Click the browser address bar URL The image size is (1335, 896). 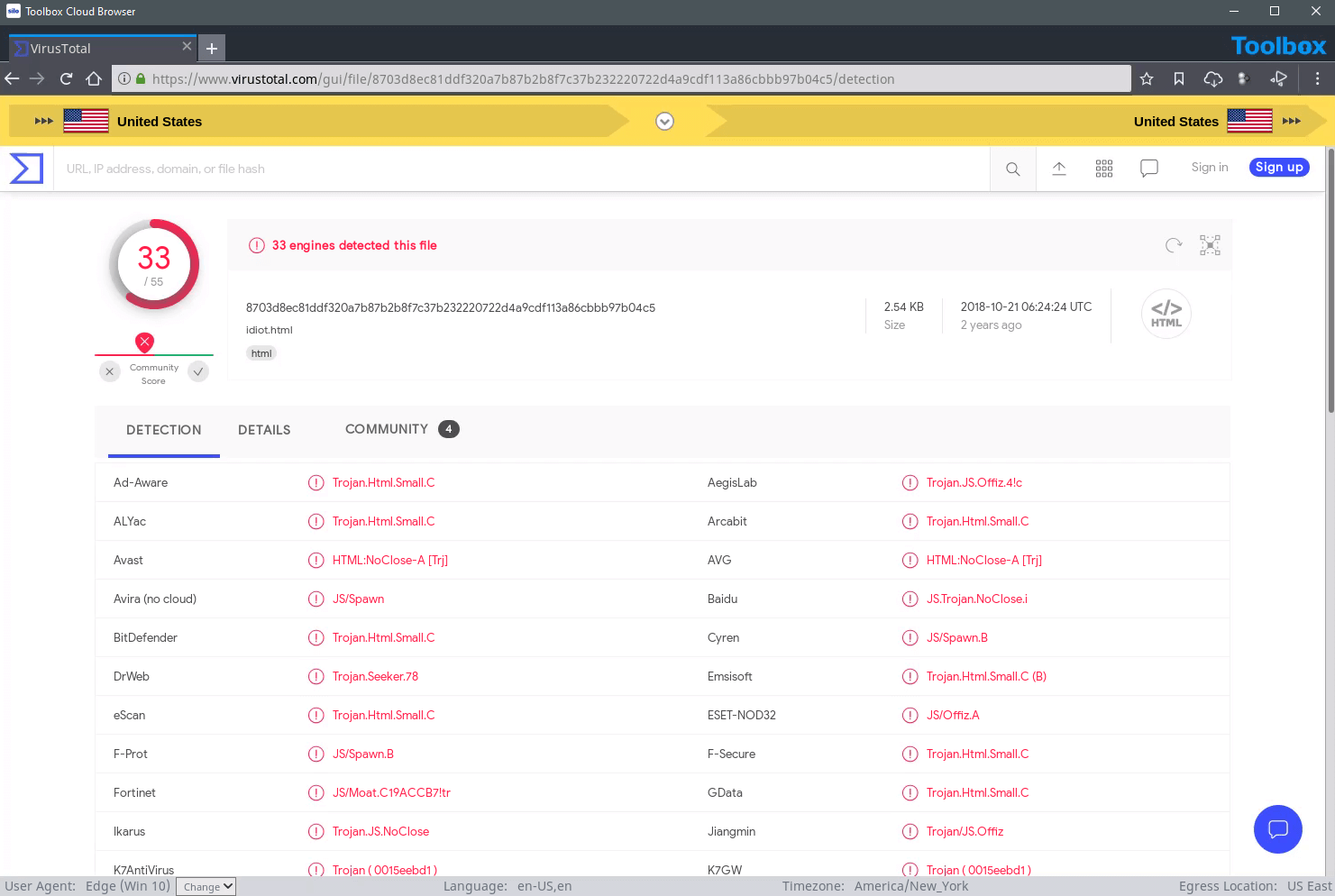(x=622, y=79)
